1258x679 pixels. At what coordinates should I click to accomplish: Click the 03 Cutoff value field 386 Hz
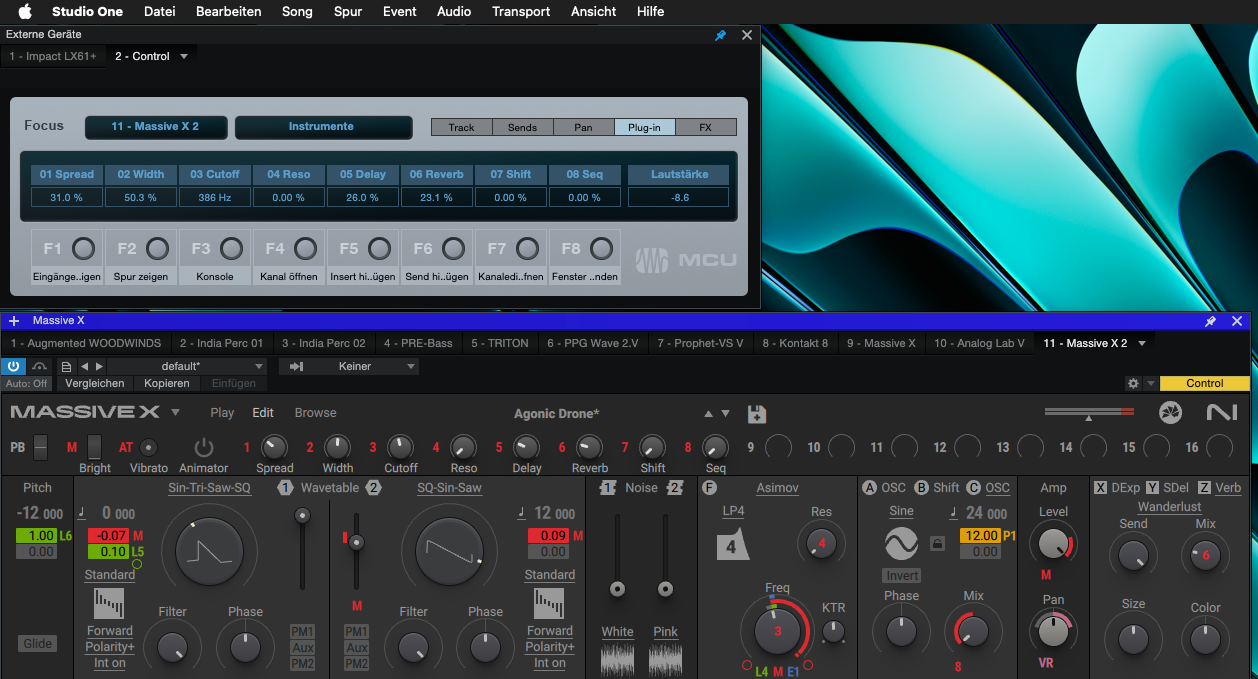tap(215, 197)
